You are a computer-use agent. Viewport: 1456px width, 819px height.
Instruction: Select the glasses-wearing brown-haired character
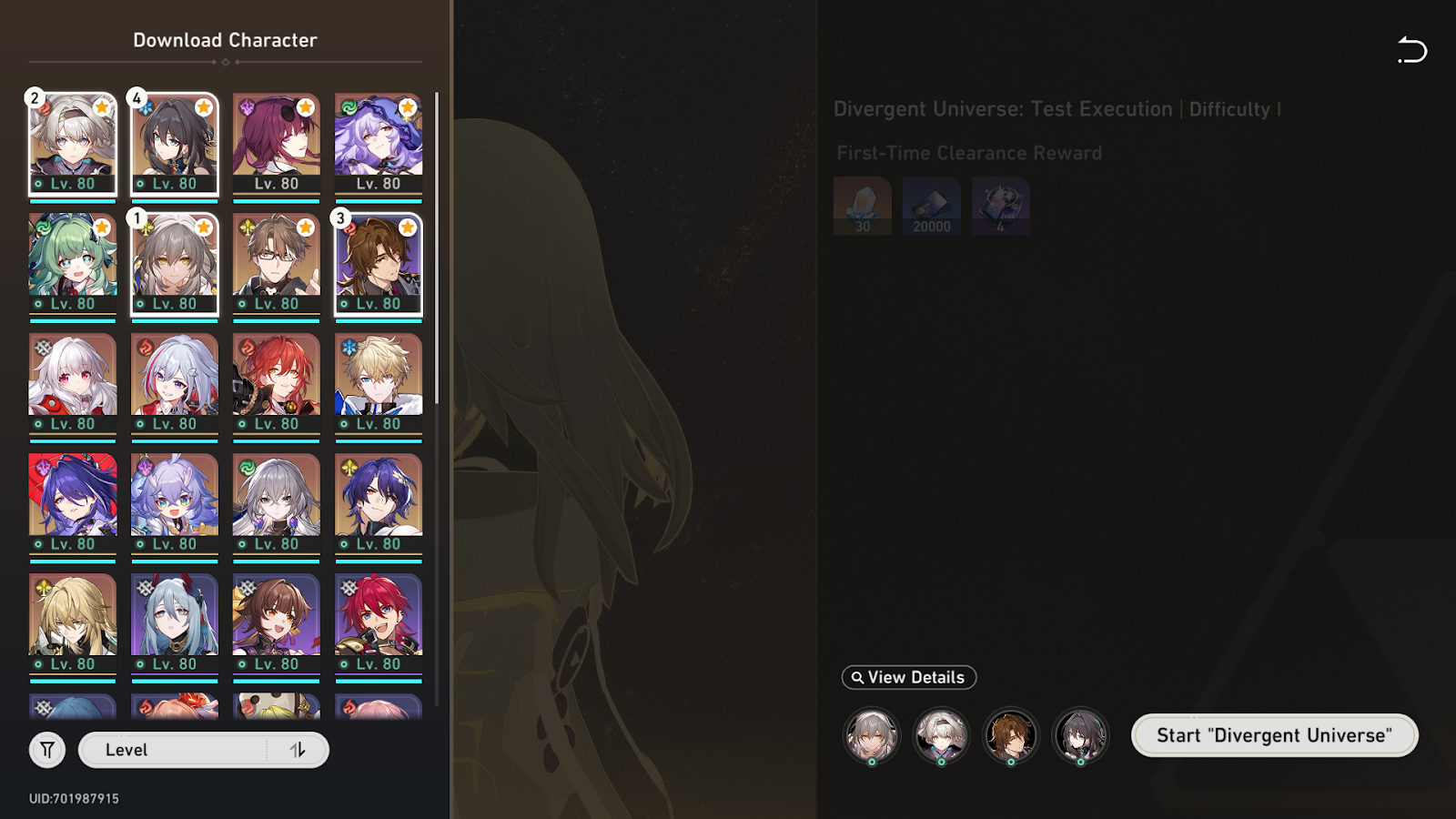coord(277,266)
